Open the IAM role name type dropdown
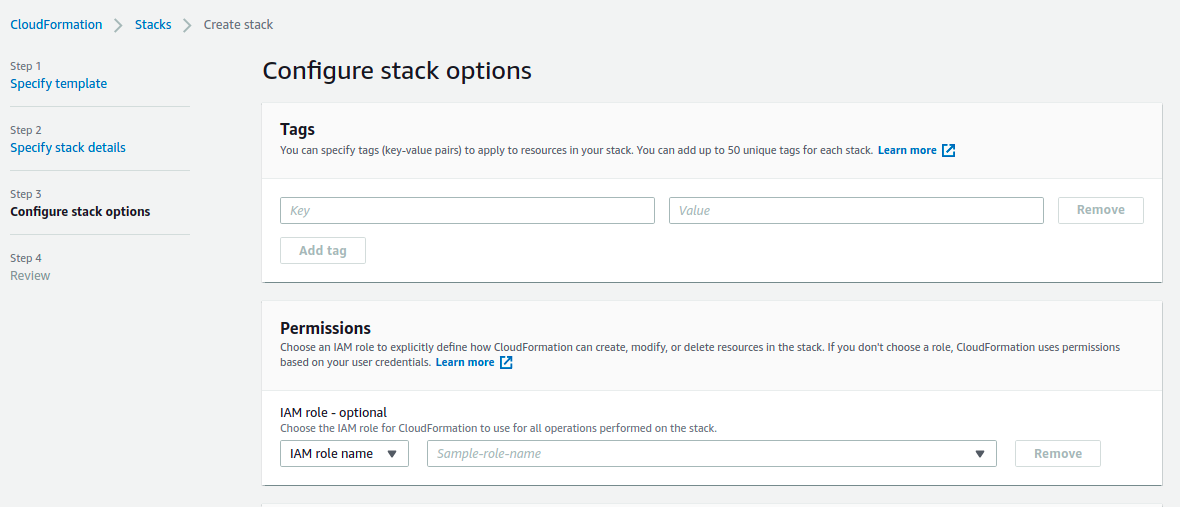 pos(344,454)
